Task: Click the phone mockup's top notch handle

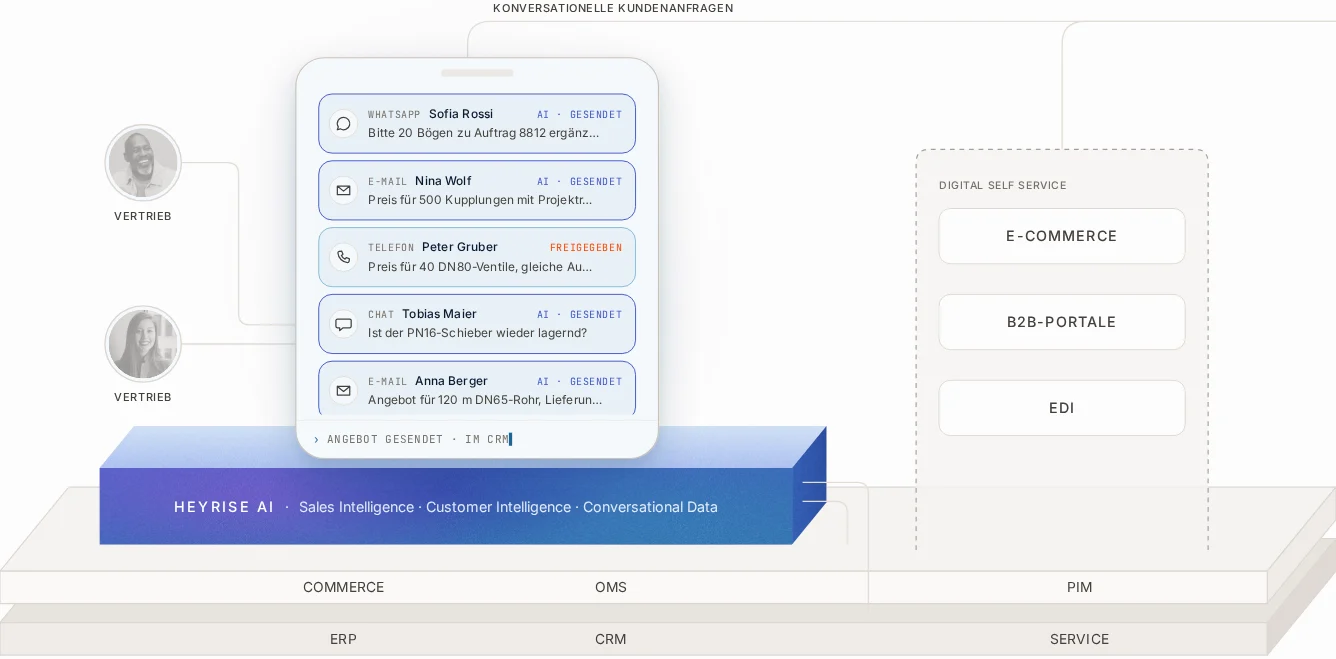Action: [x=477, y=73]
